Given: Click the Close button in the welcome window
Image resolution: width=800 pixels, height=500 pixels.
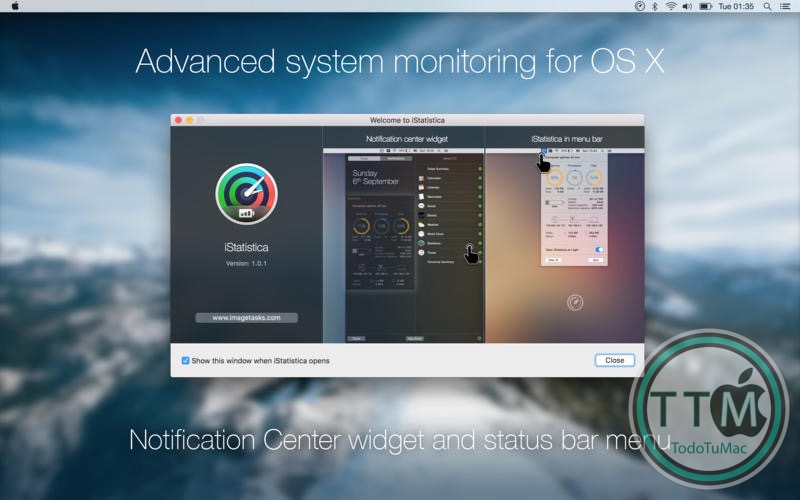Looking at the screenshot, I should click(x=614, y=360).
